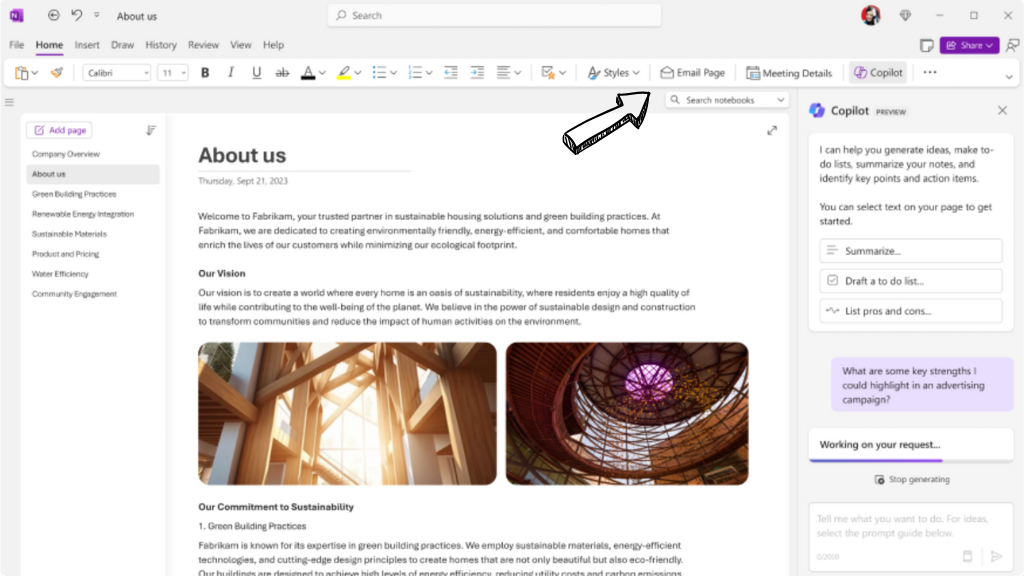The height and width of the screenshot is (576, 1024).
Task: Select Summarize in the Copilot pane
Action: click(910, 250)
